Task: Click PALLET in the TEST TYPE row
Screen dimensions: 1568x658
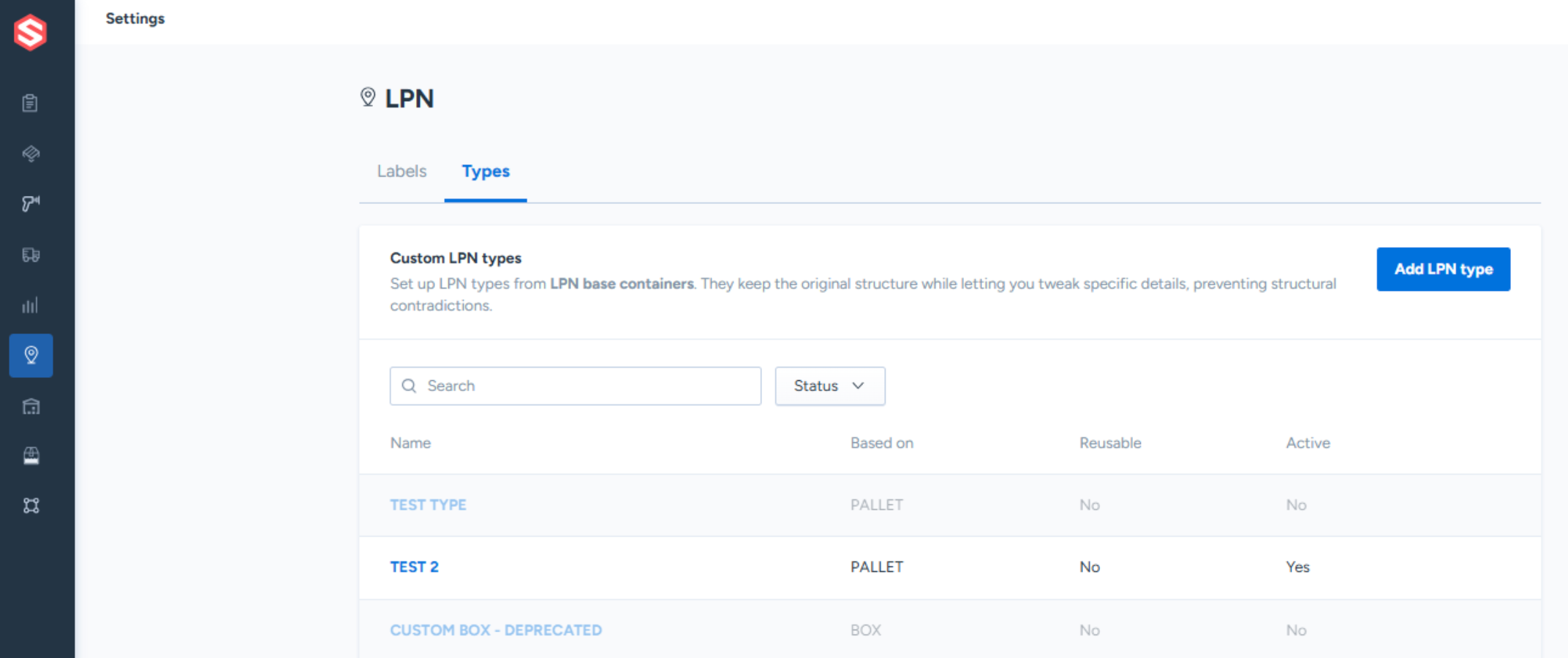Action: pyautogui.click(x=876, y=504)
